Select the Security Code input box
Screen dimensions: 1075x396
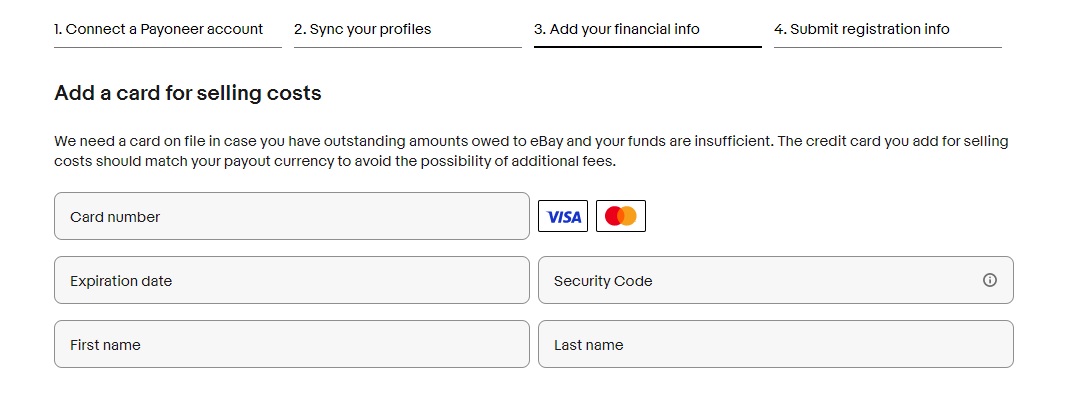775,280
